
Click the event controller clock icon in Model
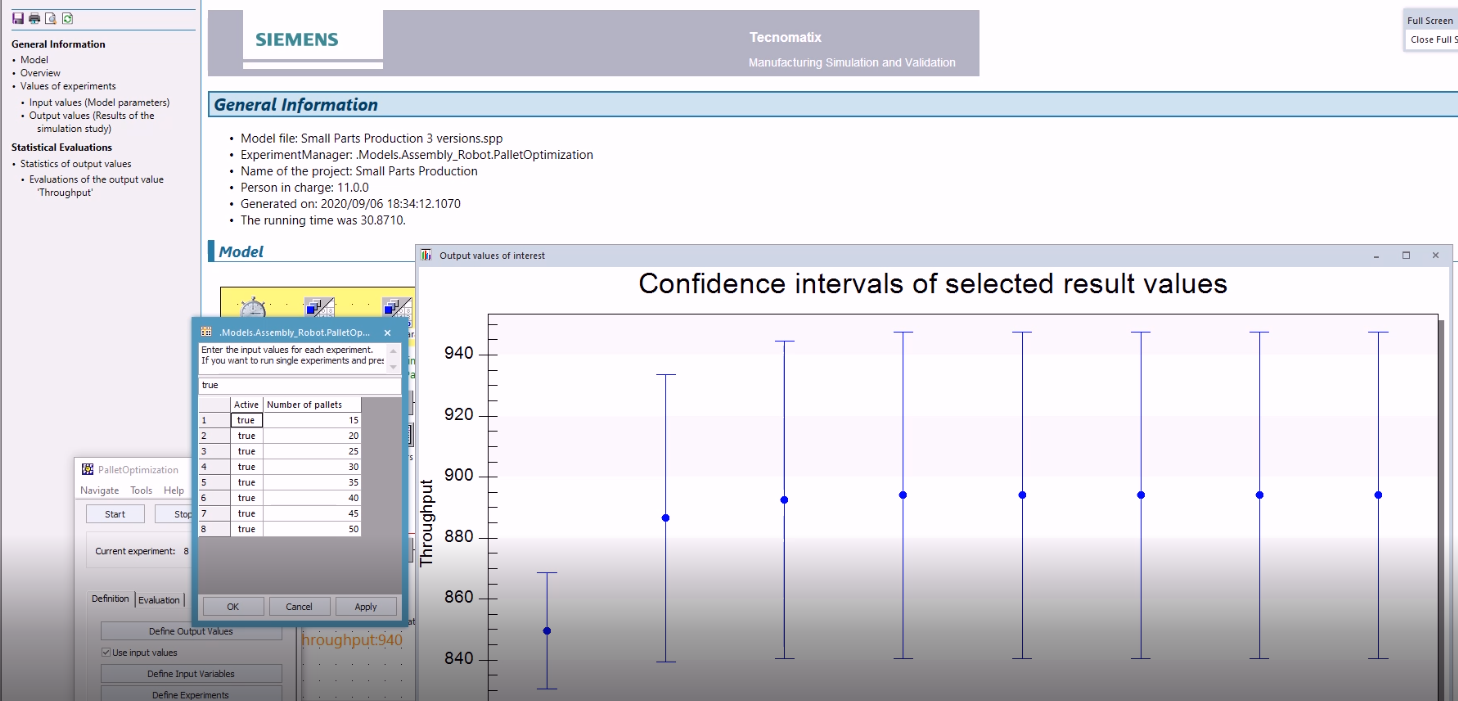[x=254, y=307]
